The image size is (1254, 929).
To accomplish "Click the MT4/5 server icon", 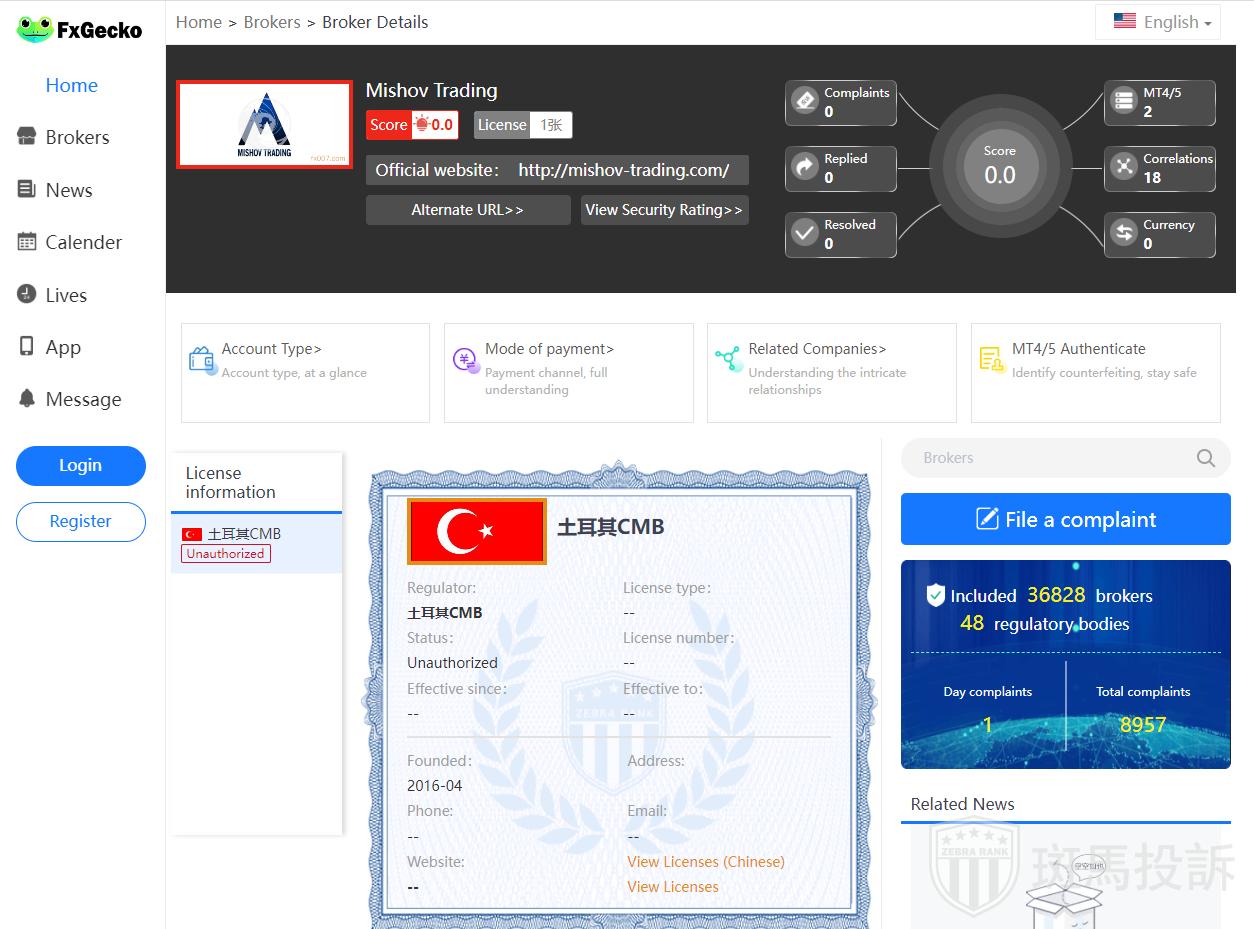I will [1125, 101].
